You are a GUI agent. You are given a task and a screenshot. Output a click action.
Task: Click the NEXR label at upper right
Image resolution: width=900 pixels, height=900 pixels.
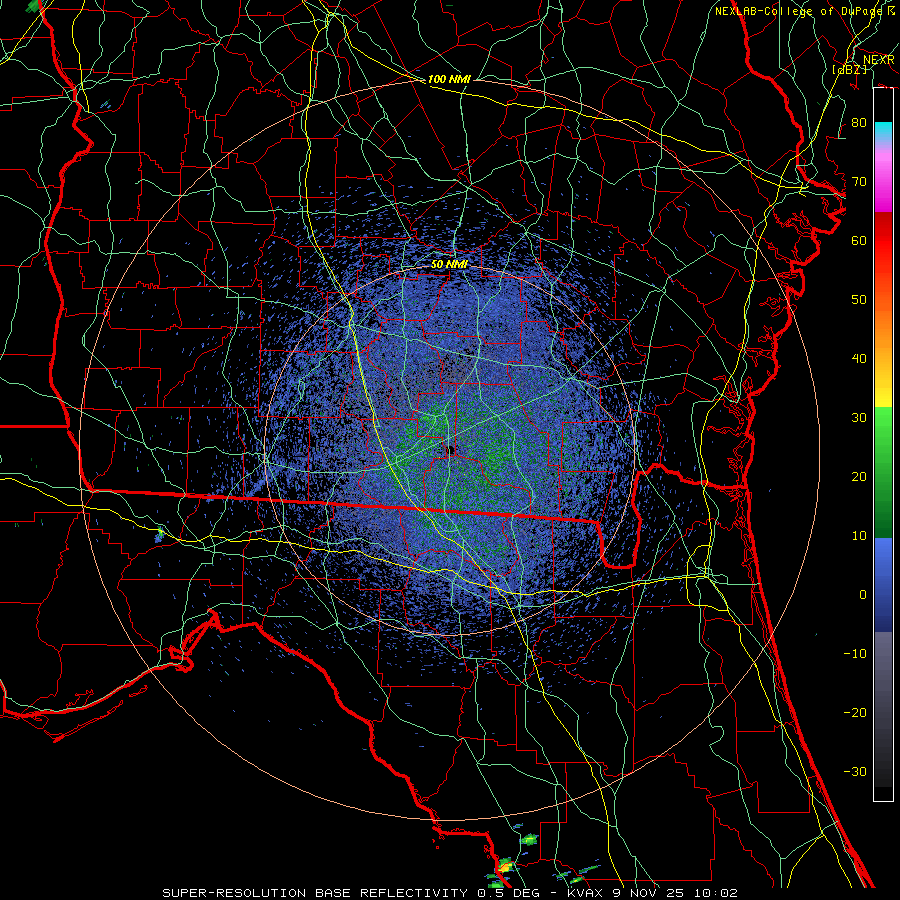879,60
